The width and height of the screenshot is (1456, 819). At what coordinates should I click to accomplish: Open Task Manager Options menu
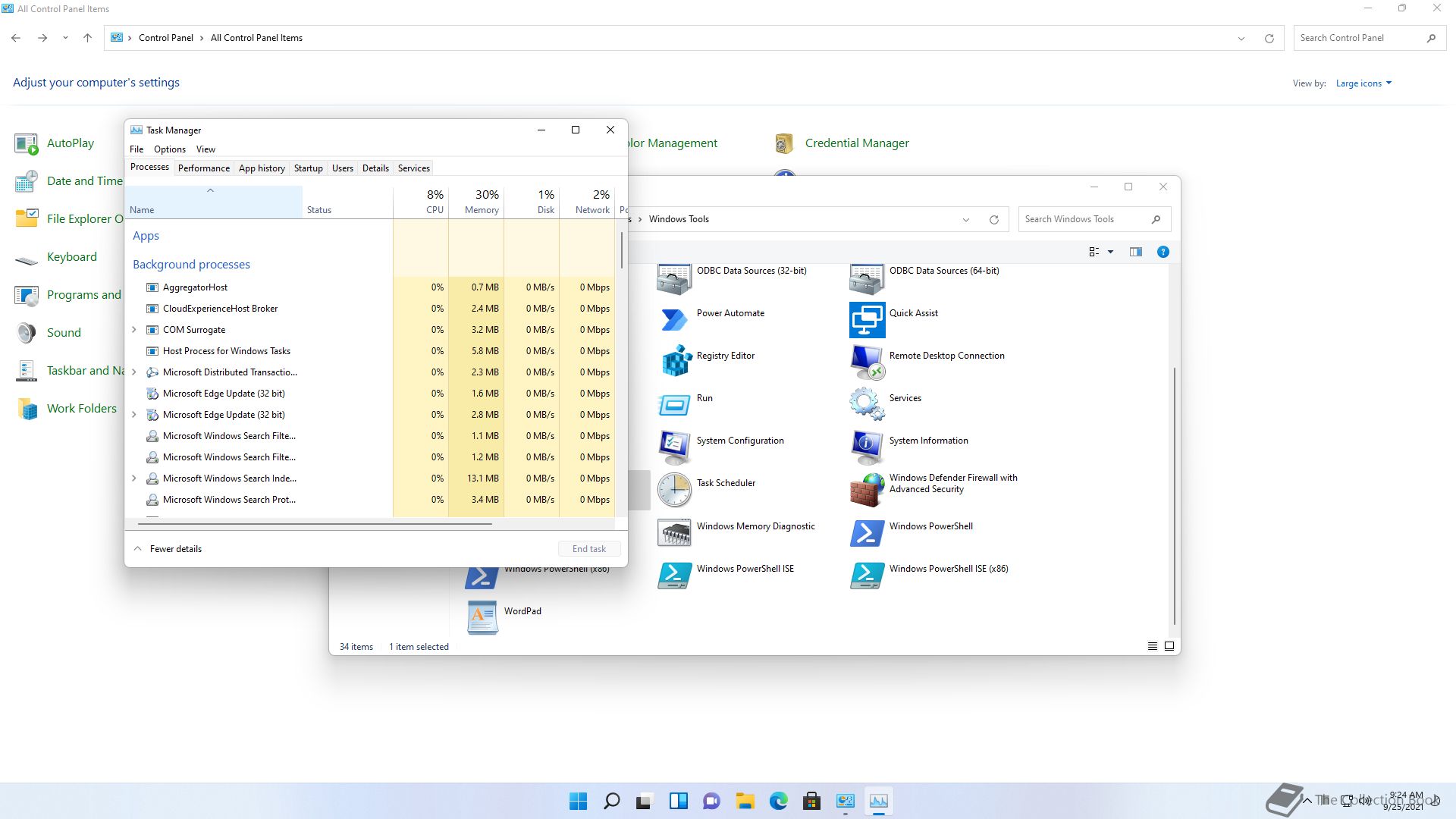170,149
